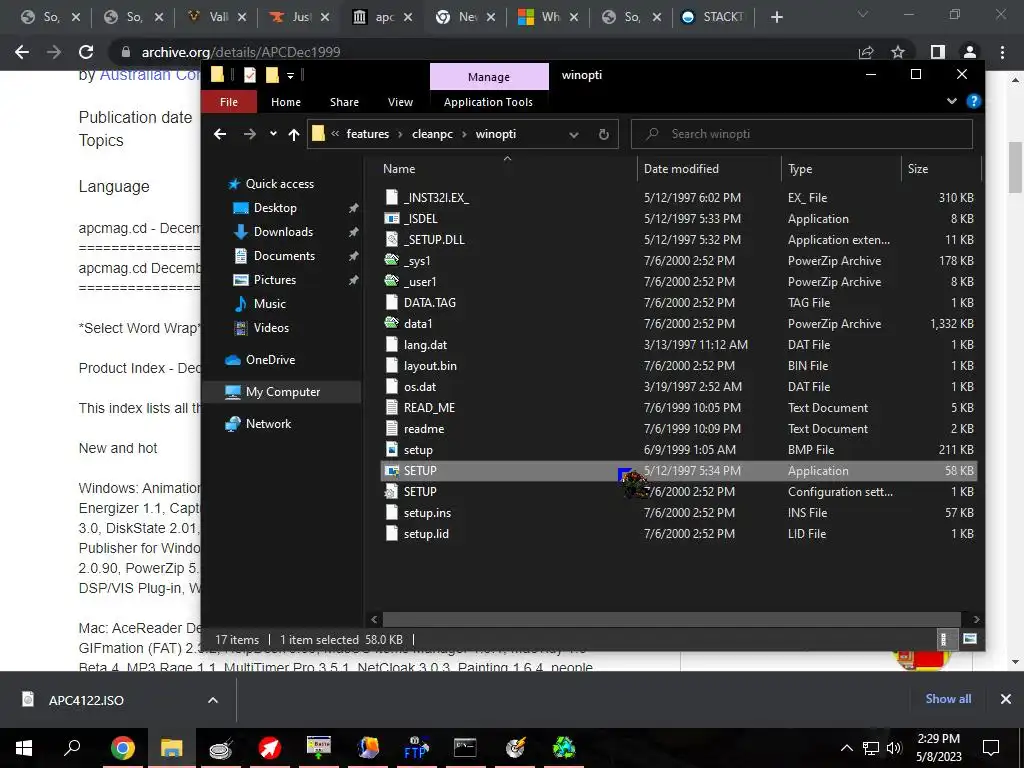This screenshot has width=1024, height=768.
Task: Switch to the Home ribbon tab
Action: [286, 102]
